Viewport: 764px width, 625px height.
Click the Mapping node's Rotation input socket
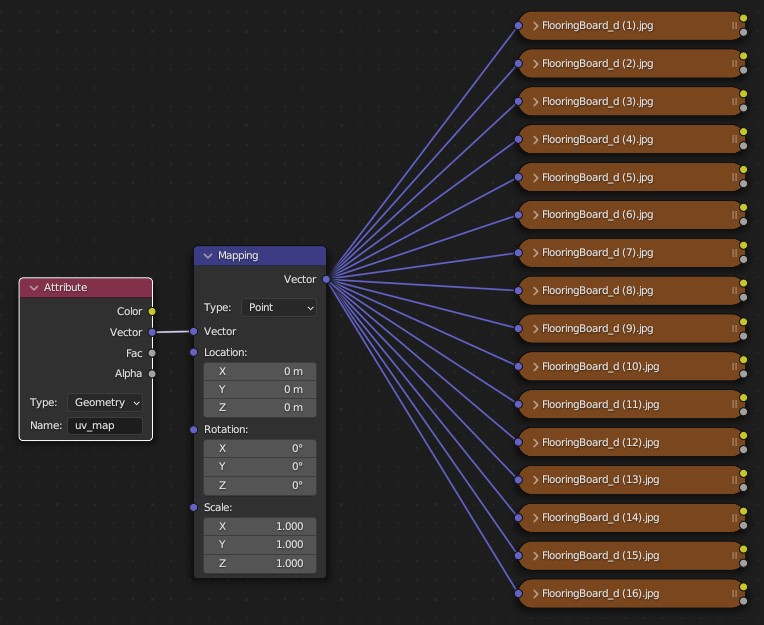tap(194, 429)
